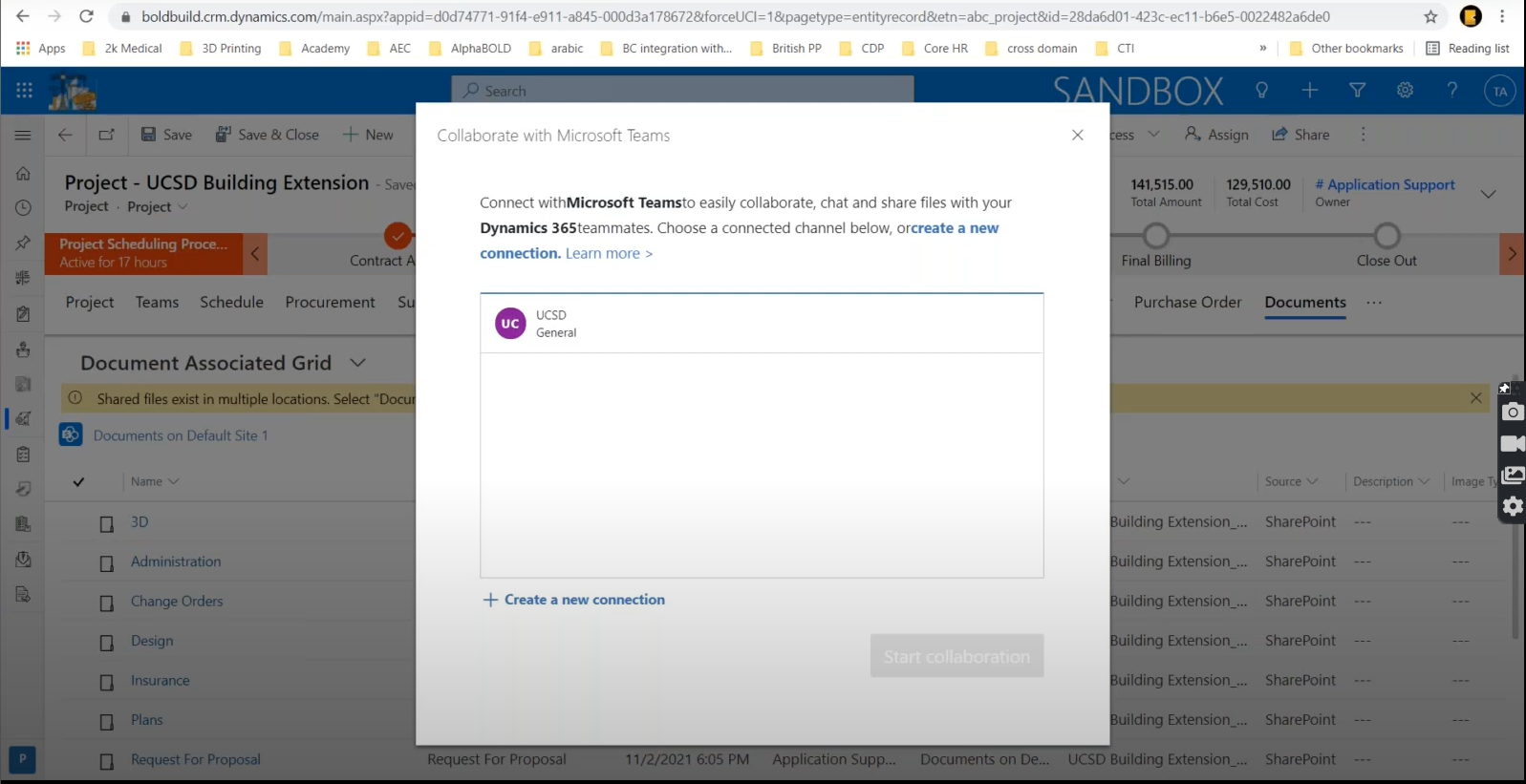The image size is (1526, 784).
Task: Click the plus quick create icon
Action: pyautogui.click(x=1309, y=91)
